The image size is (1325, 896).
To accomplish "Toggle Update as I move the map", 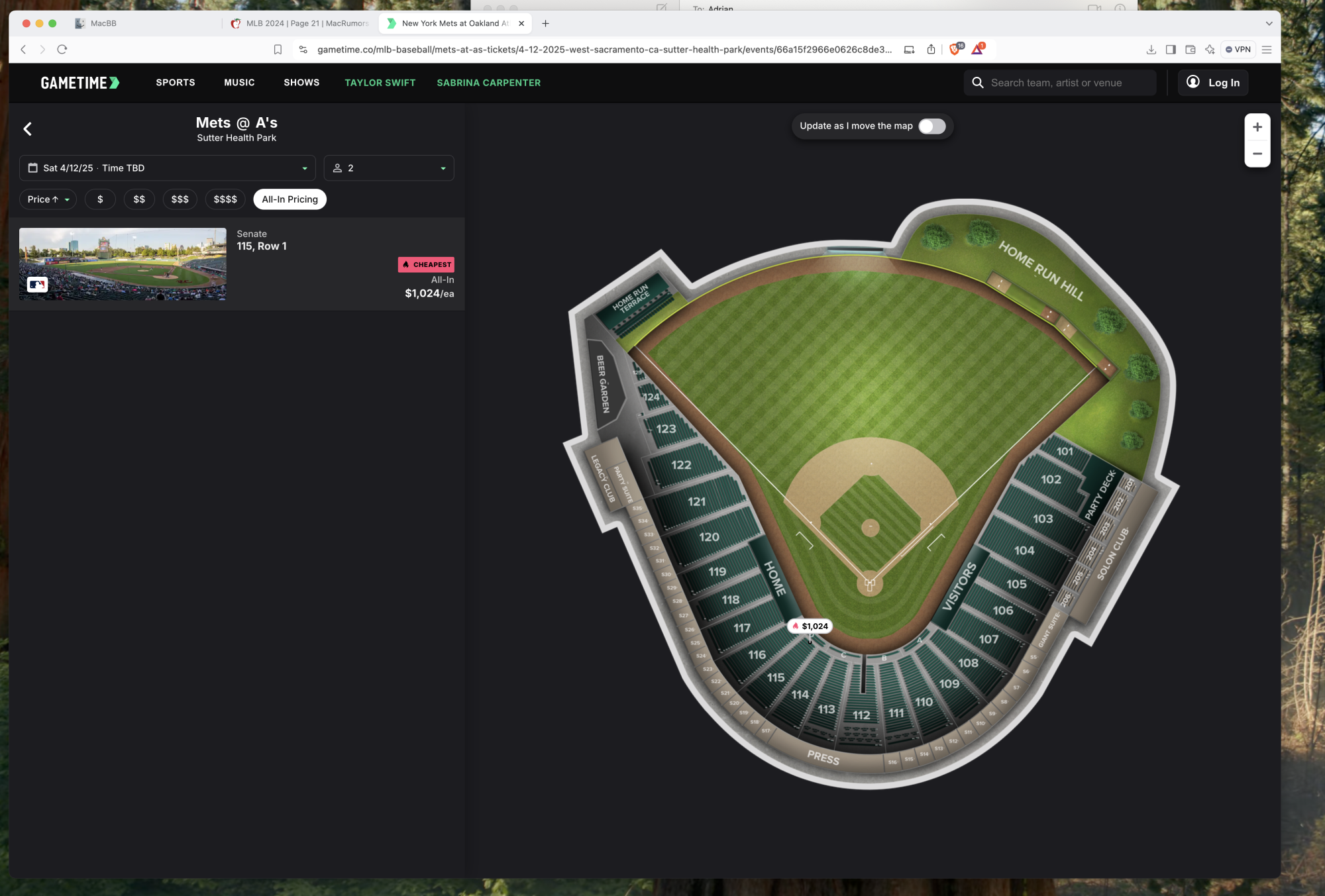I will (931, 126).
